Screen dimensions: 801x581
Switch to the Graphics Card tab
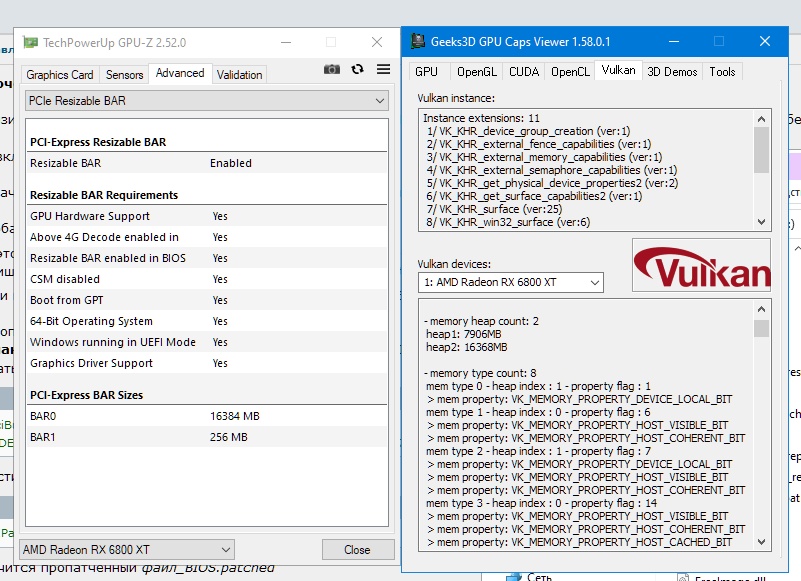60,75
